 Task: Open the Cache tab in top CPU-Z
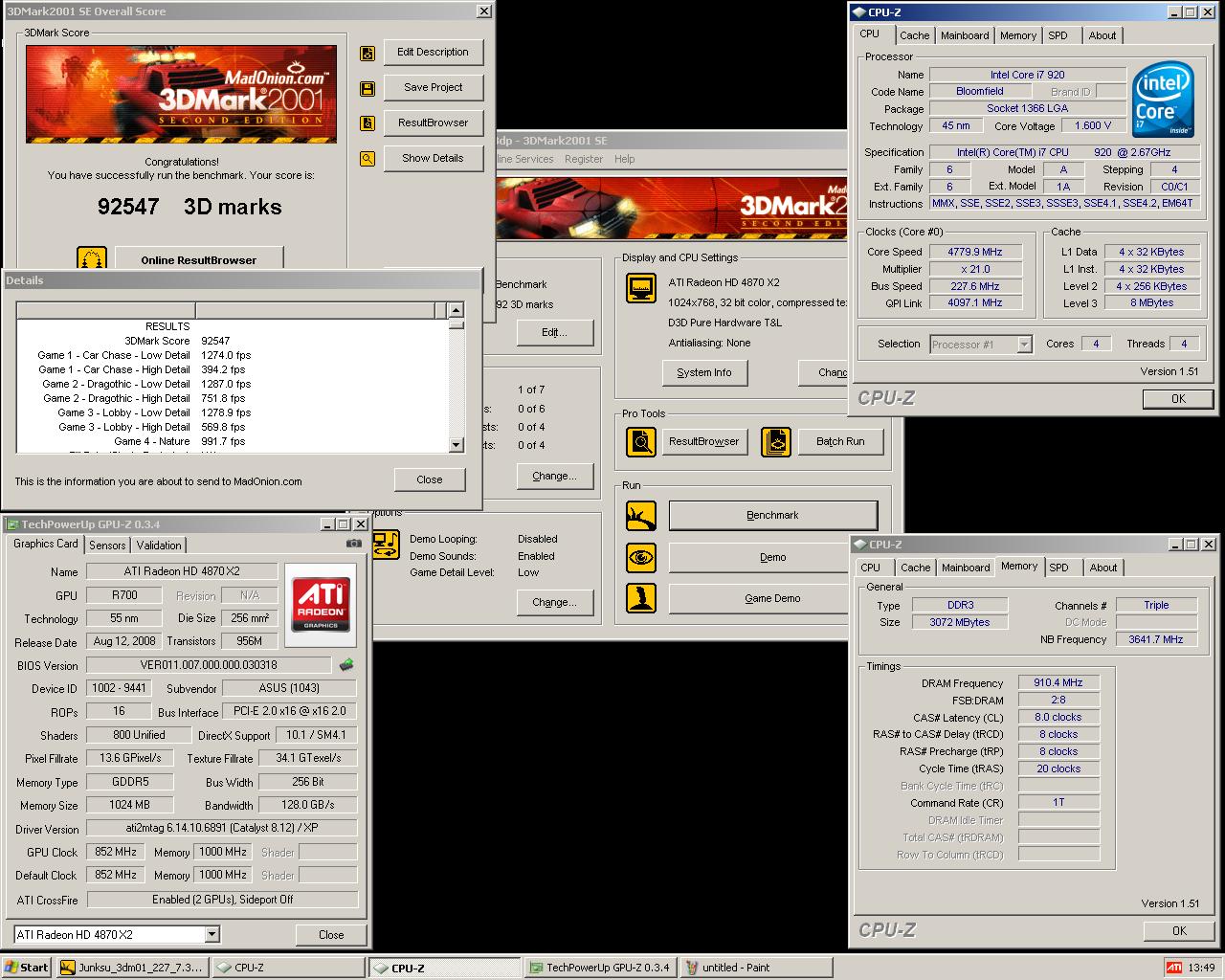click(x=914, y=35)
